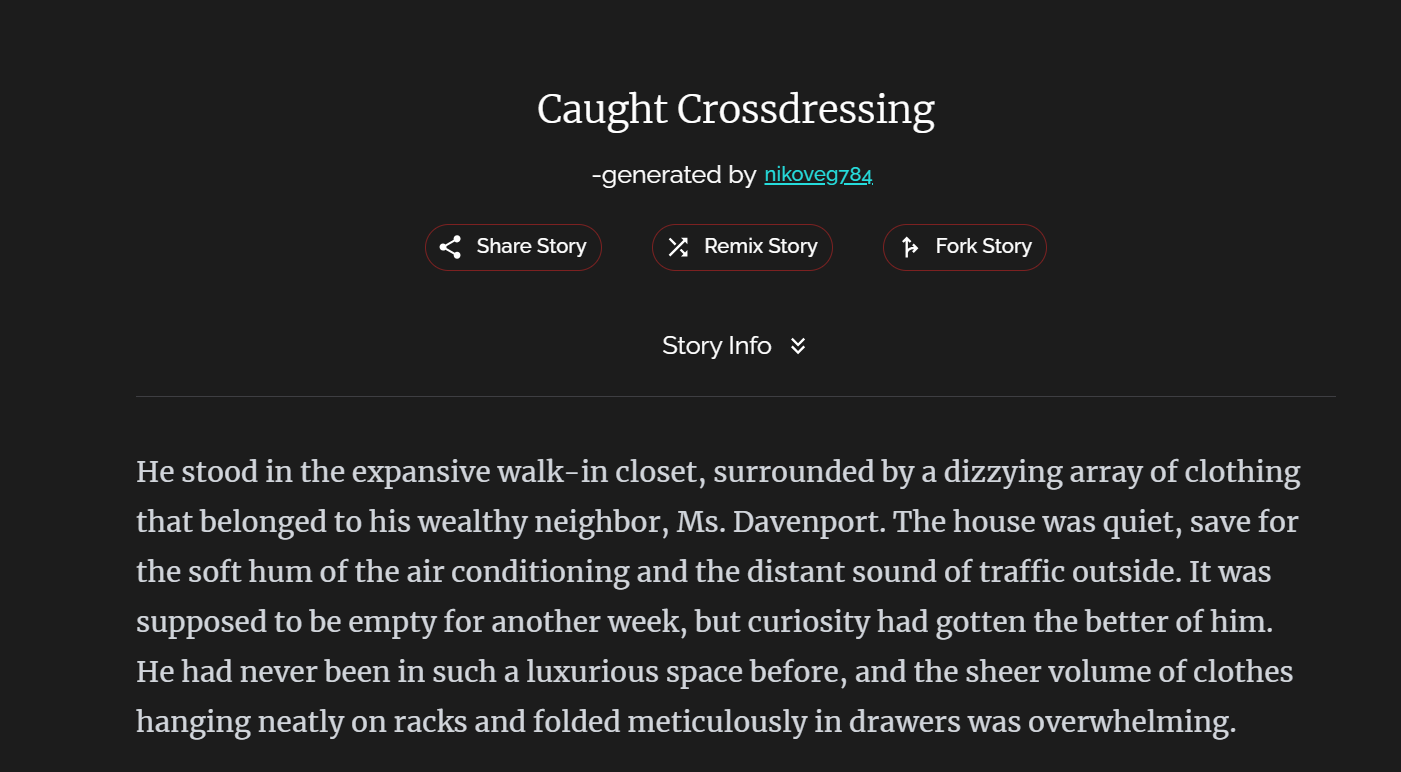Screen dimensions: 1401x772
Task: Choose the Fork Story text label
Action: 983,246
